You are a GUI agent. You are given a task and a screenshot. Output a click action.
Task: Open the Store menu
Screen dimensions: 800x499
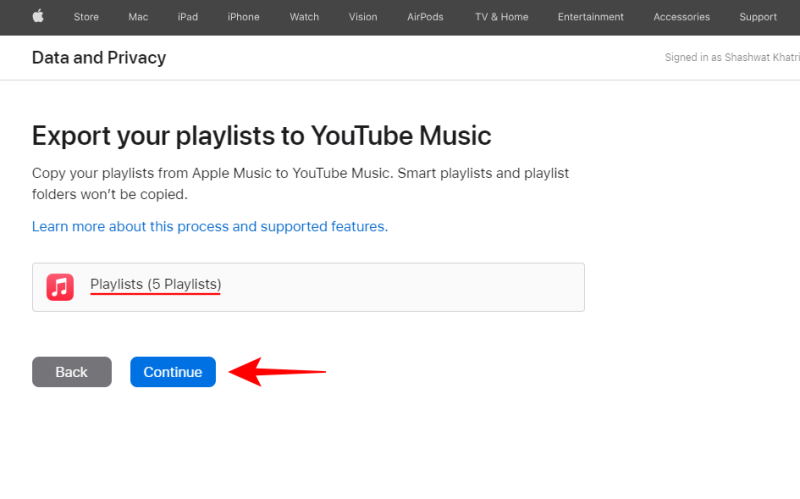click(x=86, y=17)
